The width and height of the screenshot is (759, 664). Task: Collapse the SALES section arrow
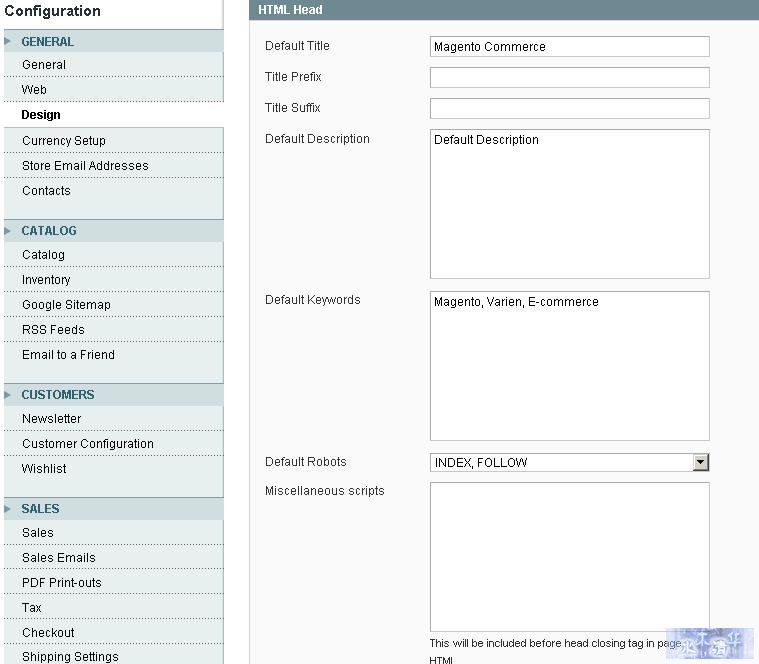(x=7, y=509)
